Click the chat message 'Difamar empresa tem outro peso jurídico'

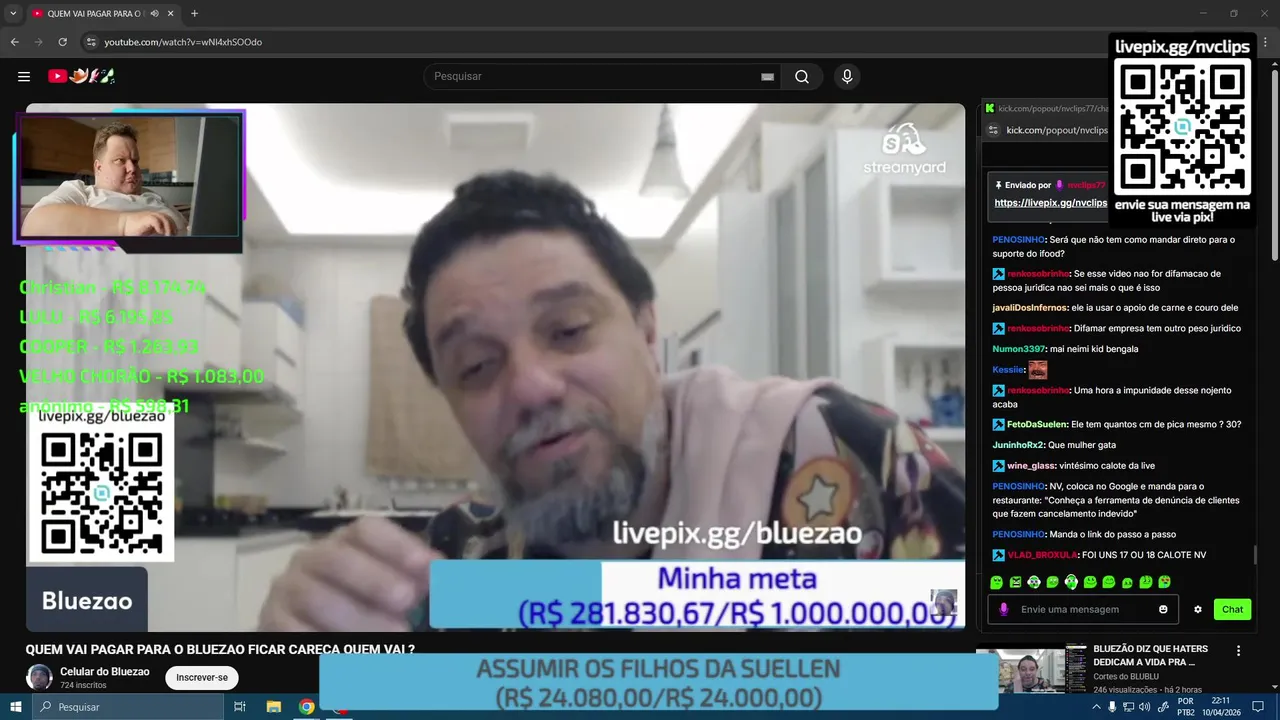coord(1157,328)
